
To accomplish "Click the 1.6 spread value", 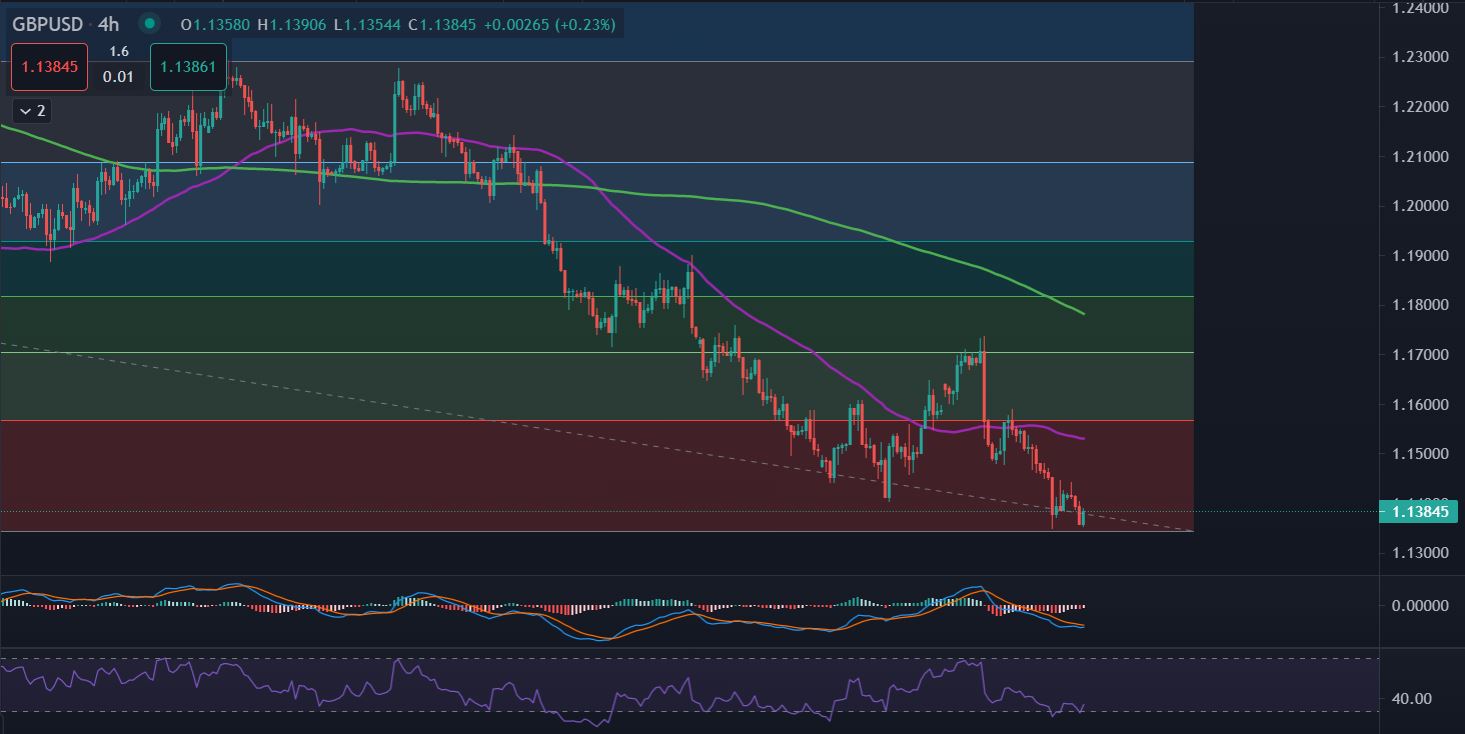I will click(118, 51).
